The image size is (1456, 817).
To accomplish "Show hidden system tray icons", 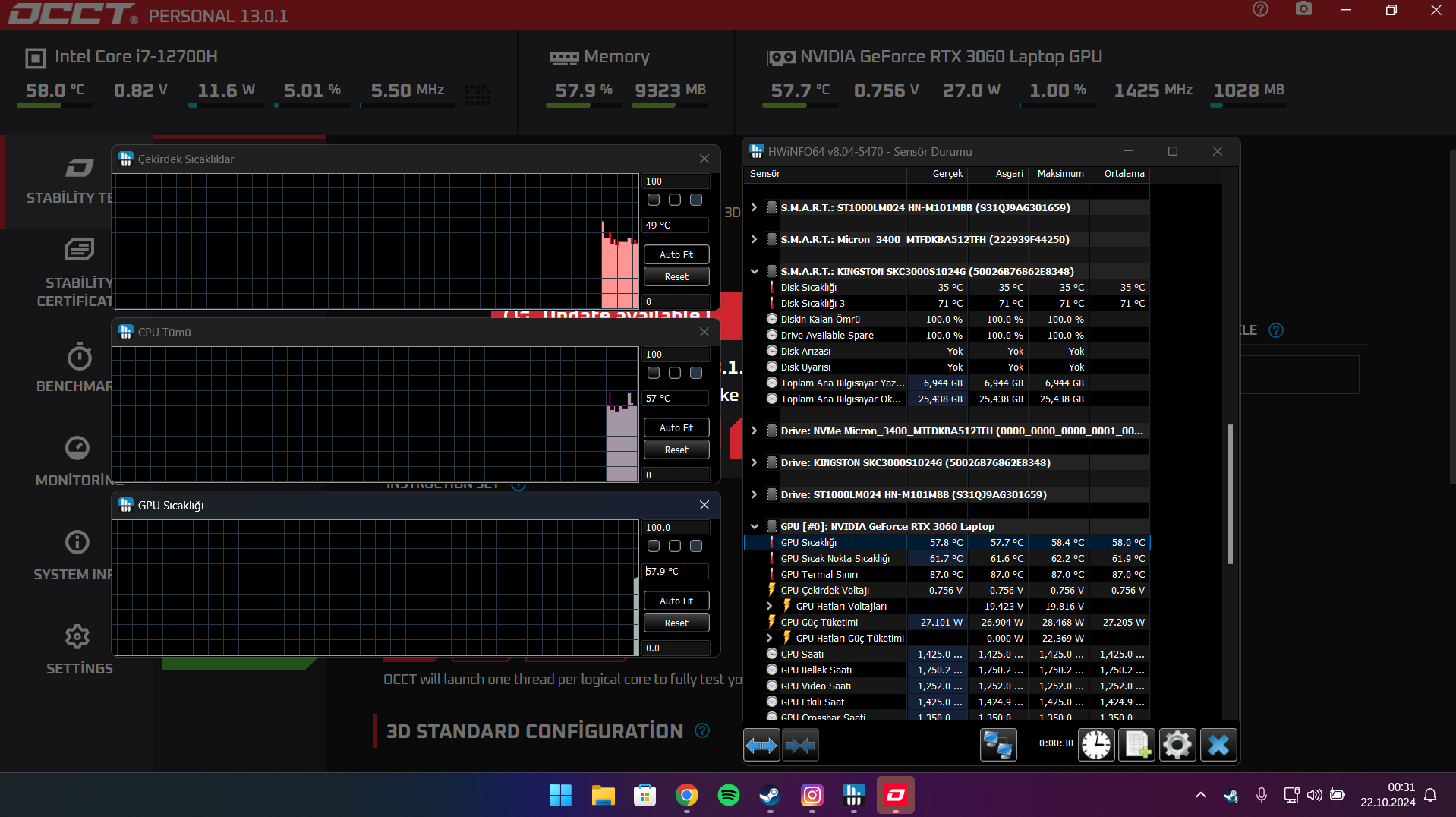I will [1200, 795].
